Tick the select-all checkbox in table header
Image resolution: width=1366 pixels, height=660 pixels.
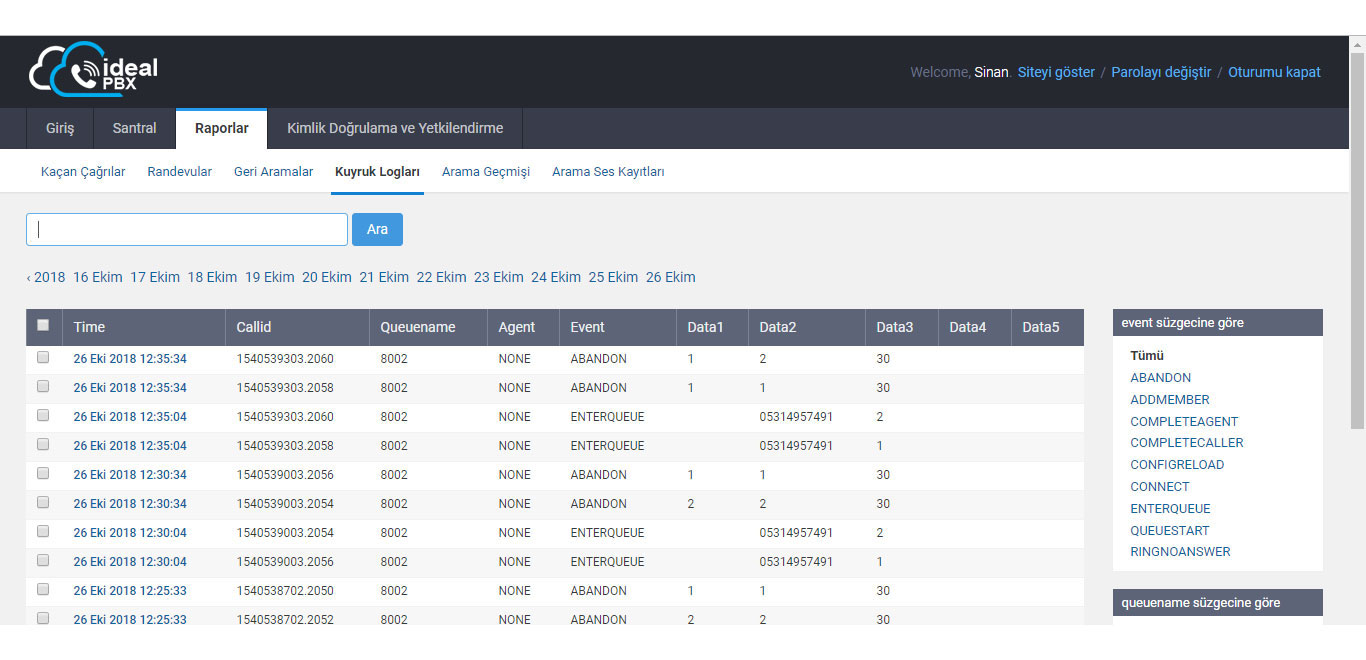coord(43,325)
